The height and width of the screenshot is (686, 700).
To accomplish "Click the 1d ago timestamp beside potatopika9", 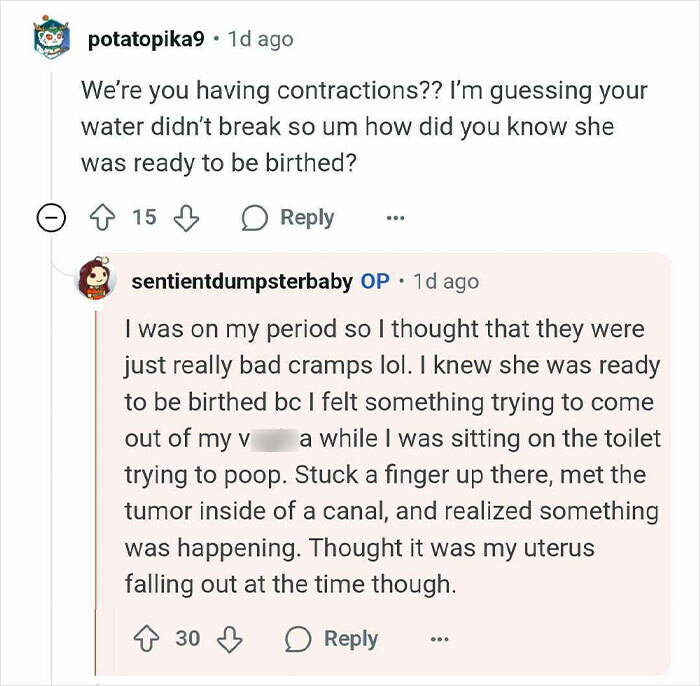I will coord(261,40).
